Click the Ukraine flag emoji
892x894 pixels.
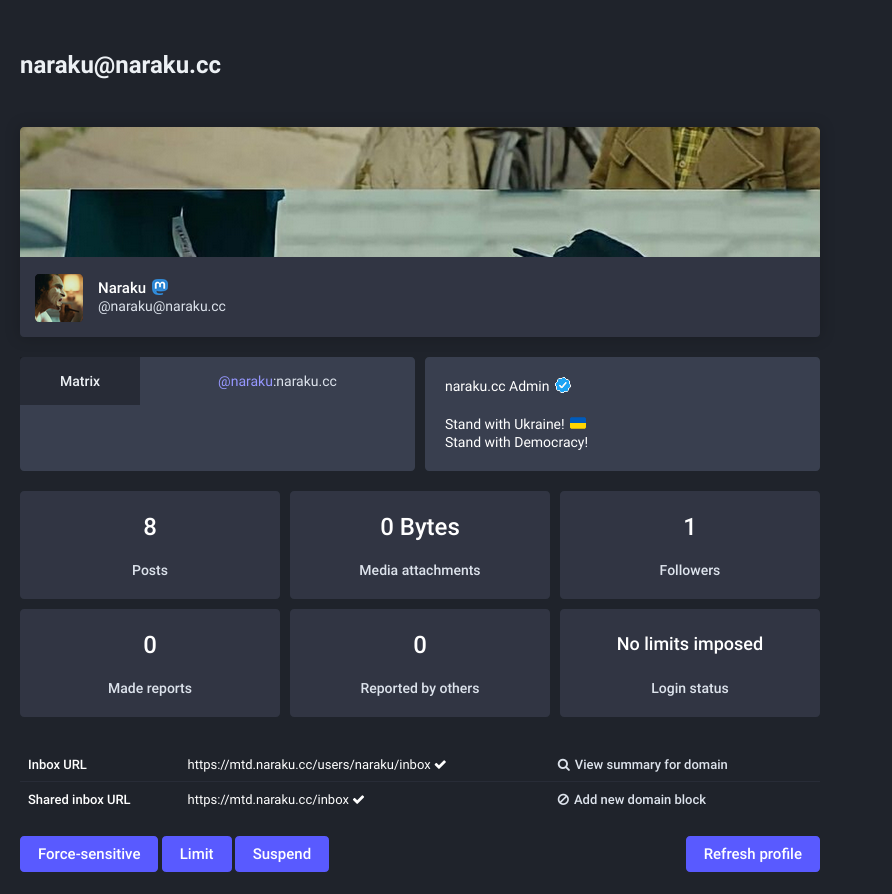578,424
